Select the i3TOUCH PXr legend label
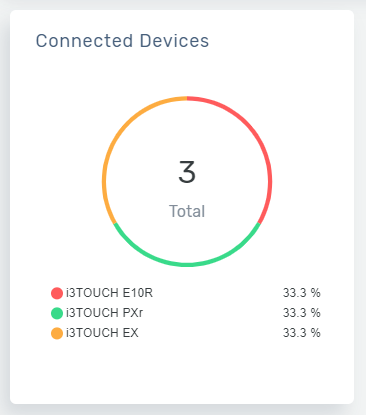This screenshot has height=415, width=366. (105, 313)
